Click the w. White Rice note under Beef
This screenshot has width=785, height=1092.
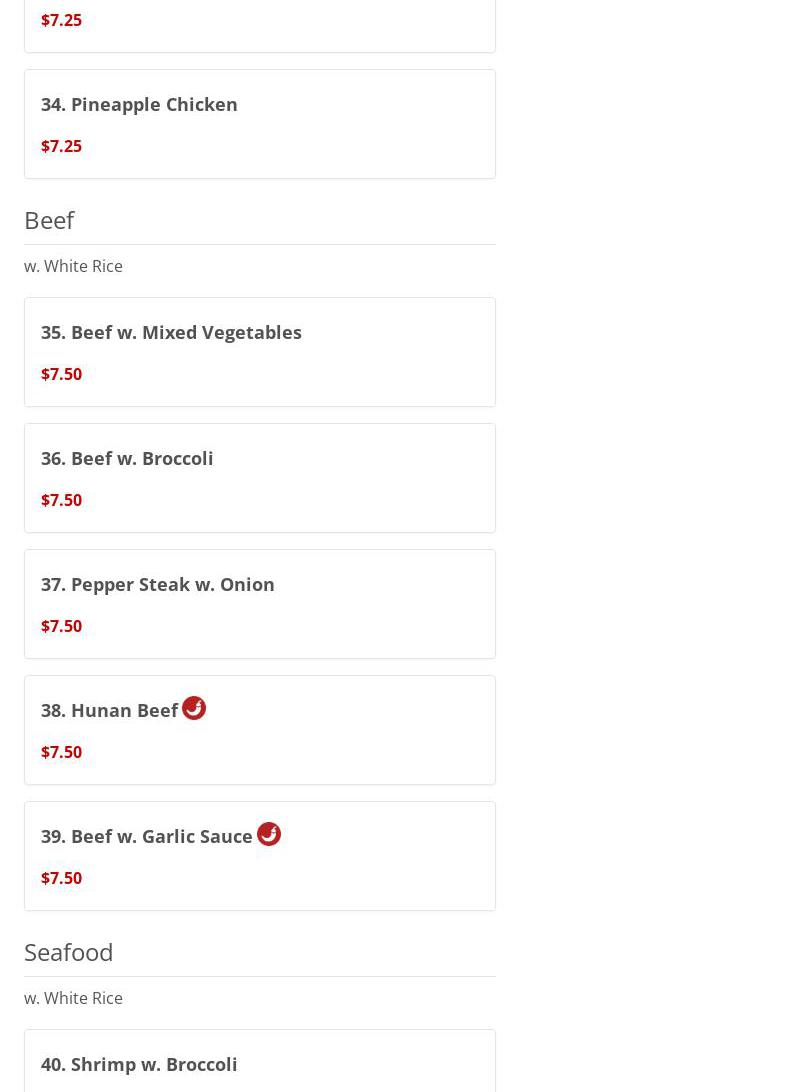click(x=73, y=266)
